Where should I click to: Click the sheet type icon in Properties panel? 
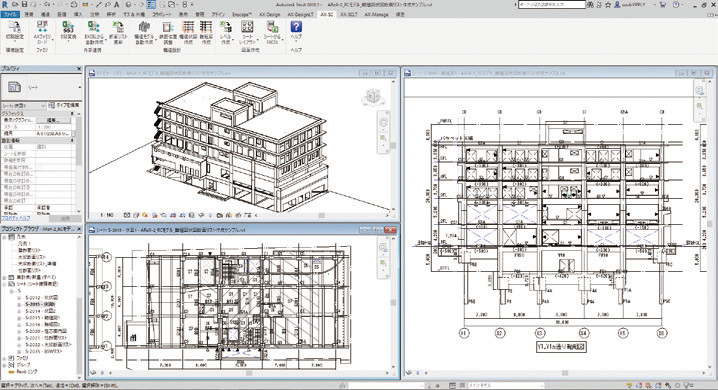point(15,87)
